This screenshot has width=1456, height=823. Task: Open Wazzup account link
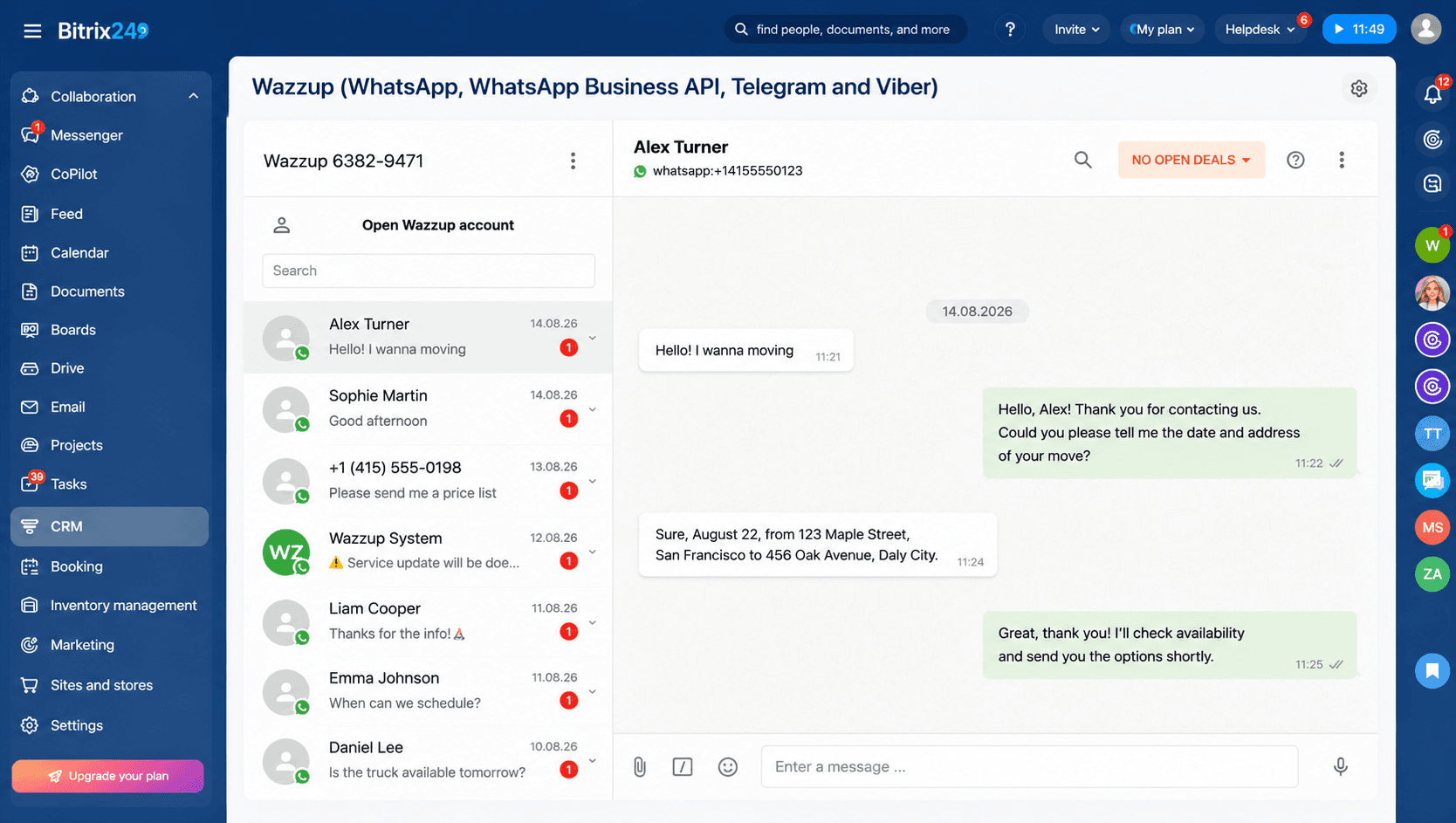click(437, 225)
